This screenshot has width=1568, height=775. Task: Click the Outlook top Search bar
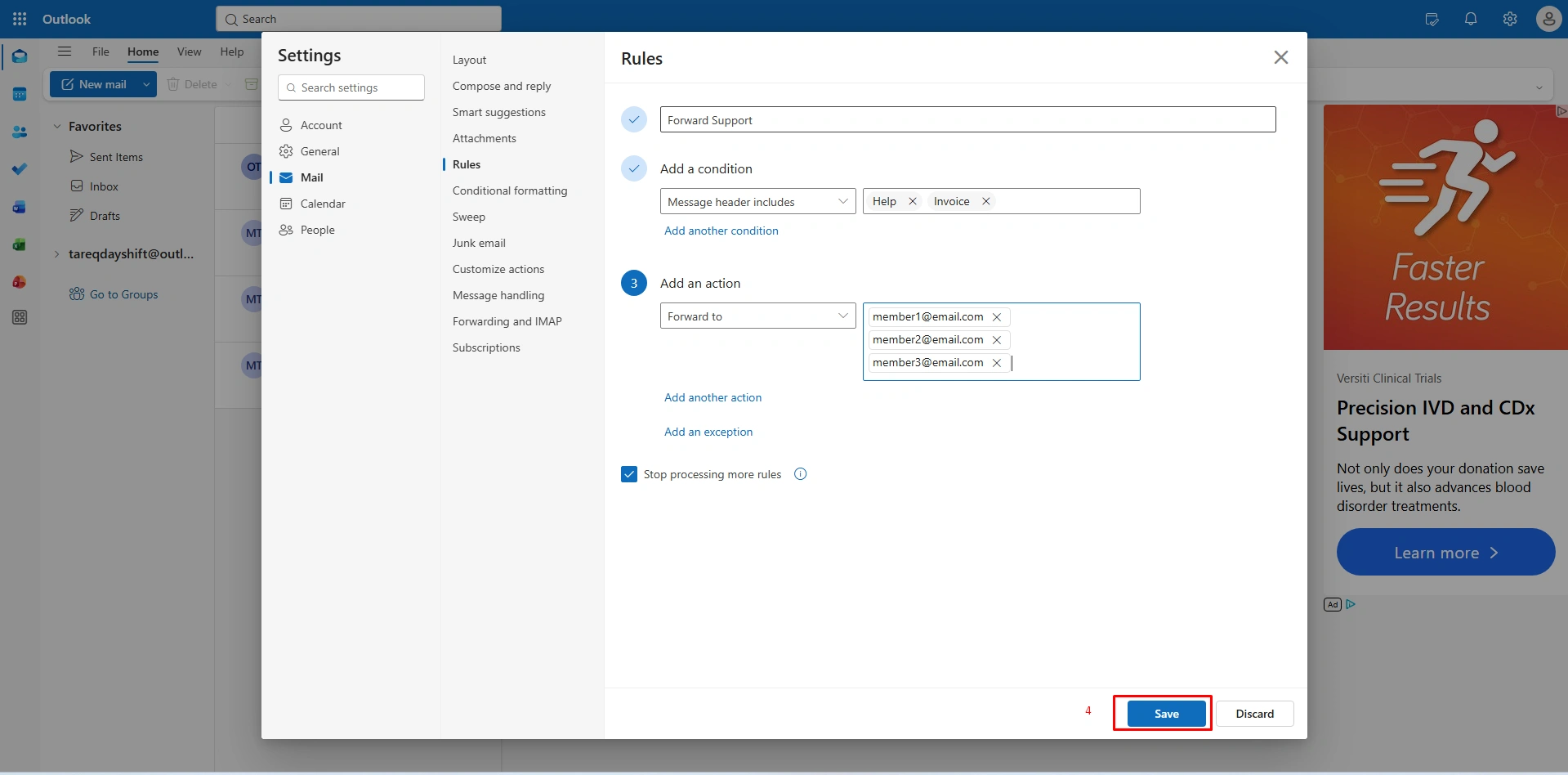coord(359,19)
